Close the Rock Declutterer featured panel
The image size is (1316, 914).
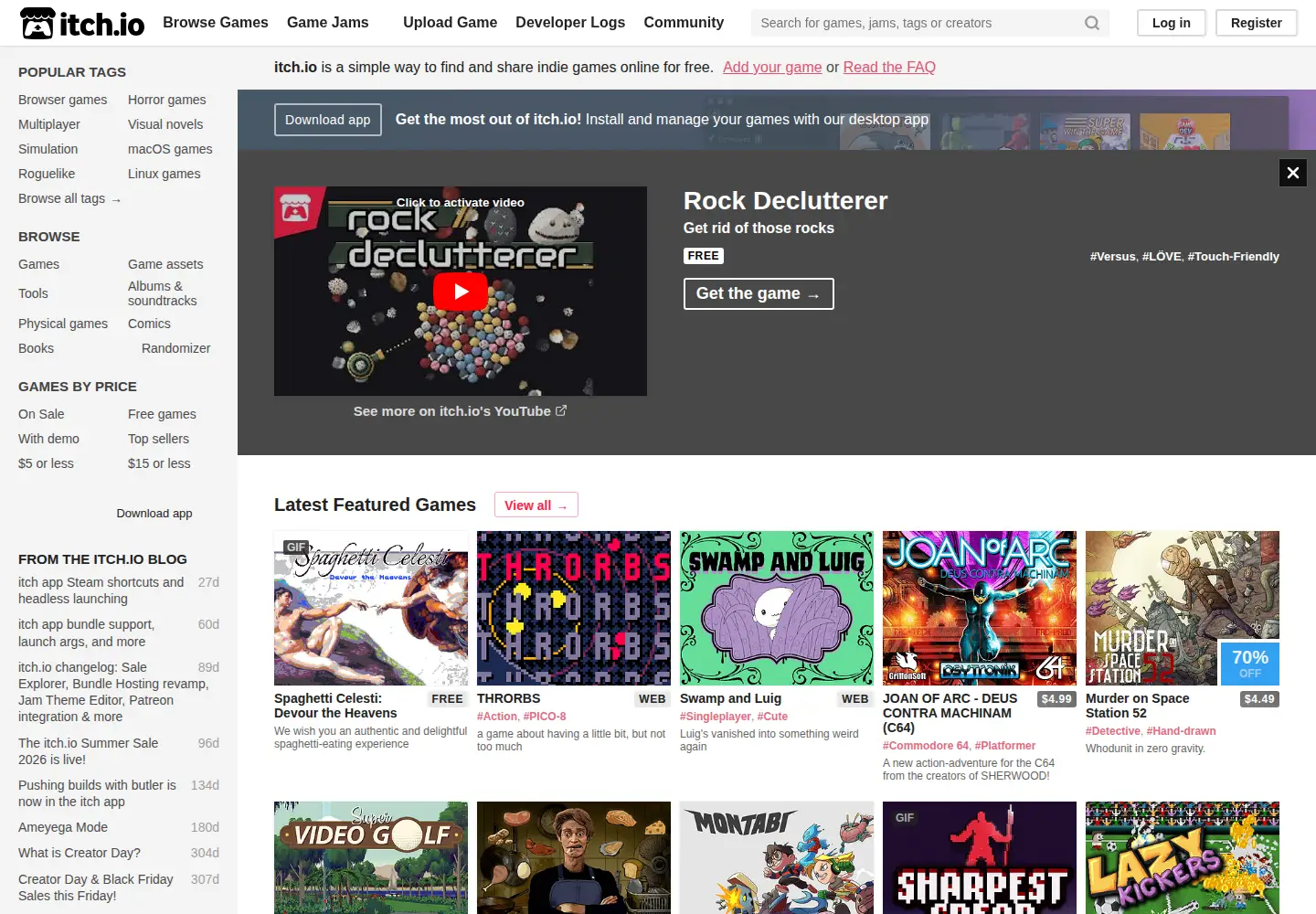click(1293, 172)
